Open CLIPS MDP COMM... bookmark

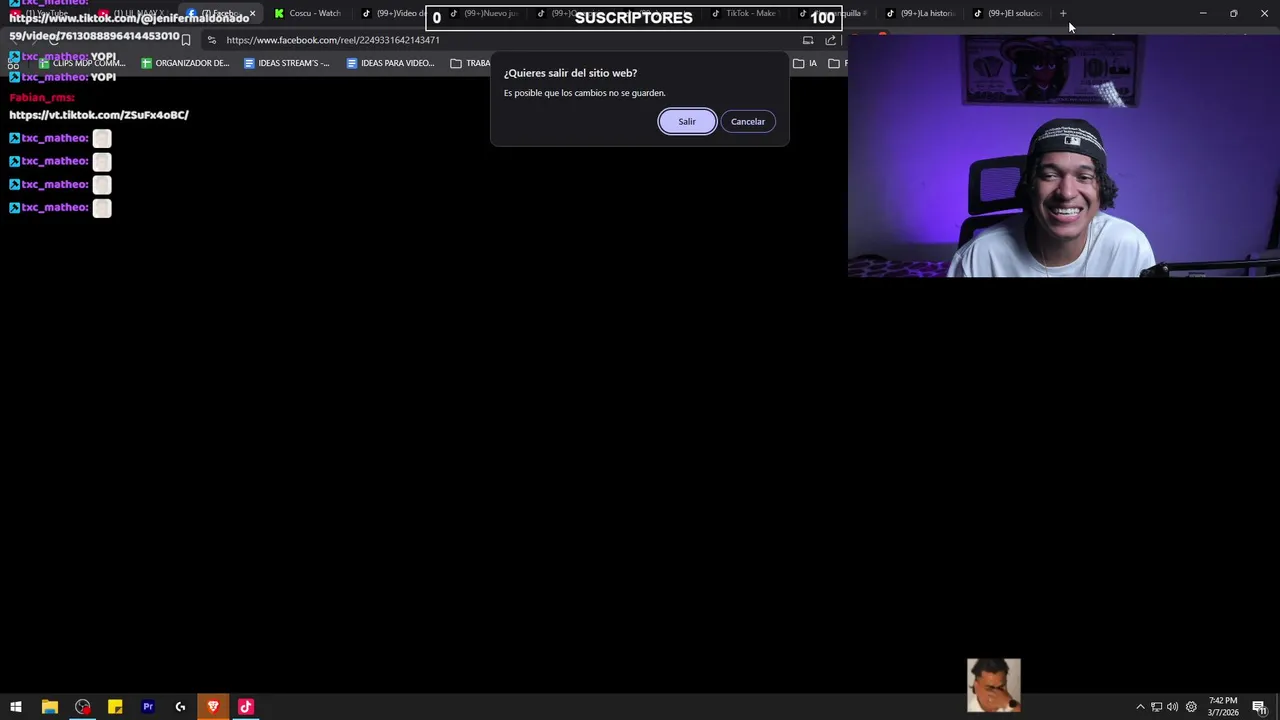coord(81,63)
